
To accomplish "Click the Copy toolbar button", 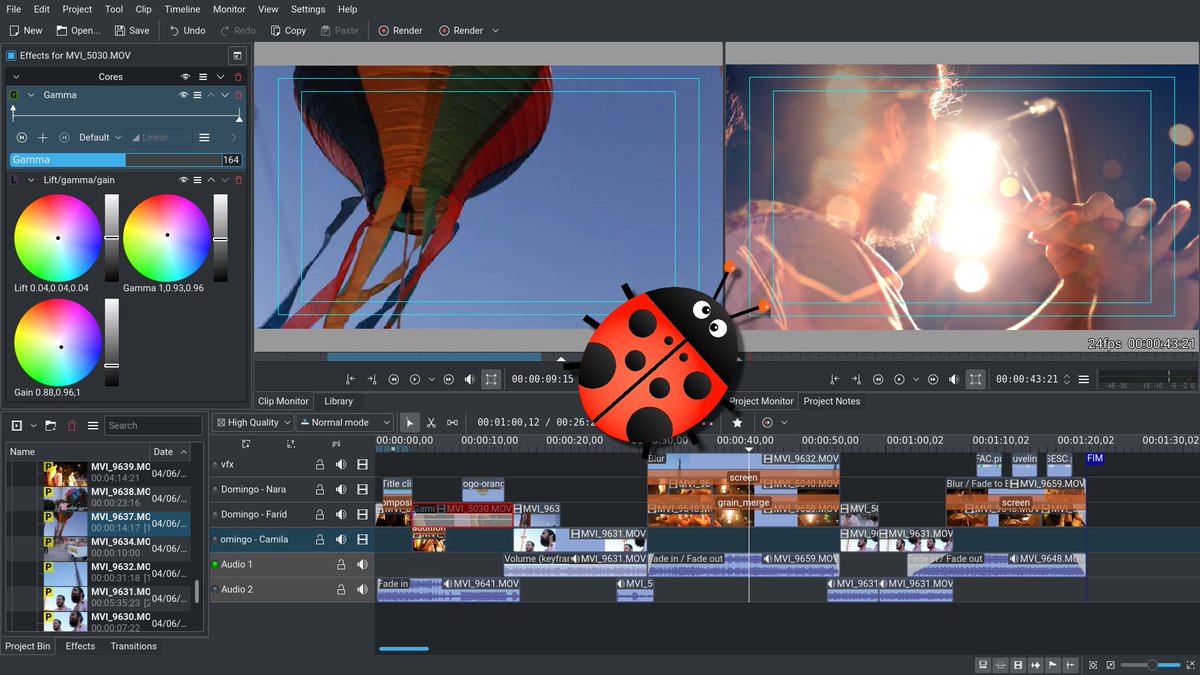I will tap(288, 30).
